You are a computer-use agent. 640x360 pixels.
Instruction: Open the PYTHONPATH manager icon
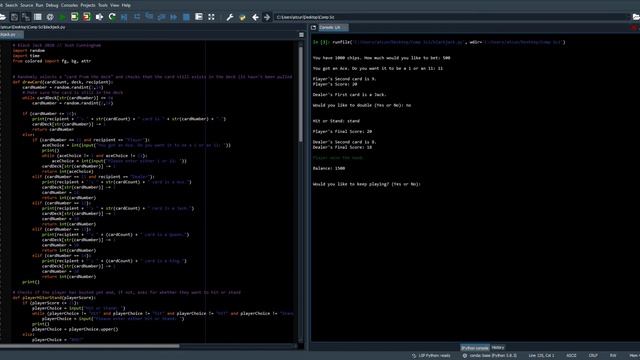click(242, 17)
